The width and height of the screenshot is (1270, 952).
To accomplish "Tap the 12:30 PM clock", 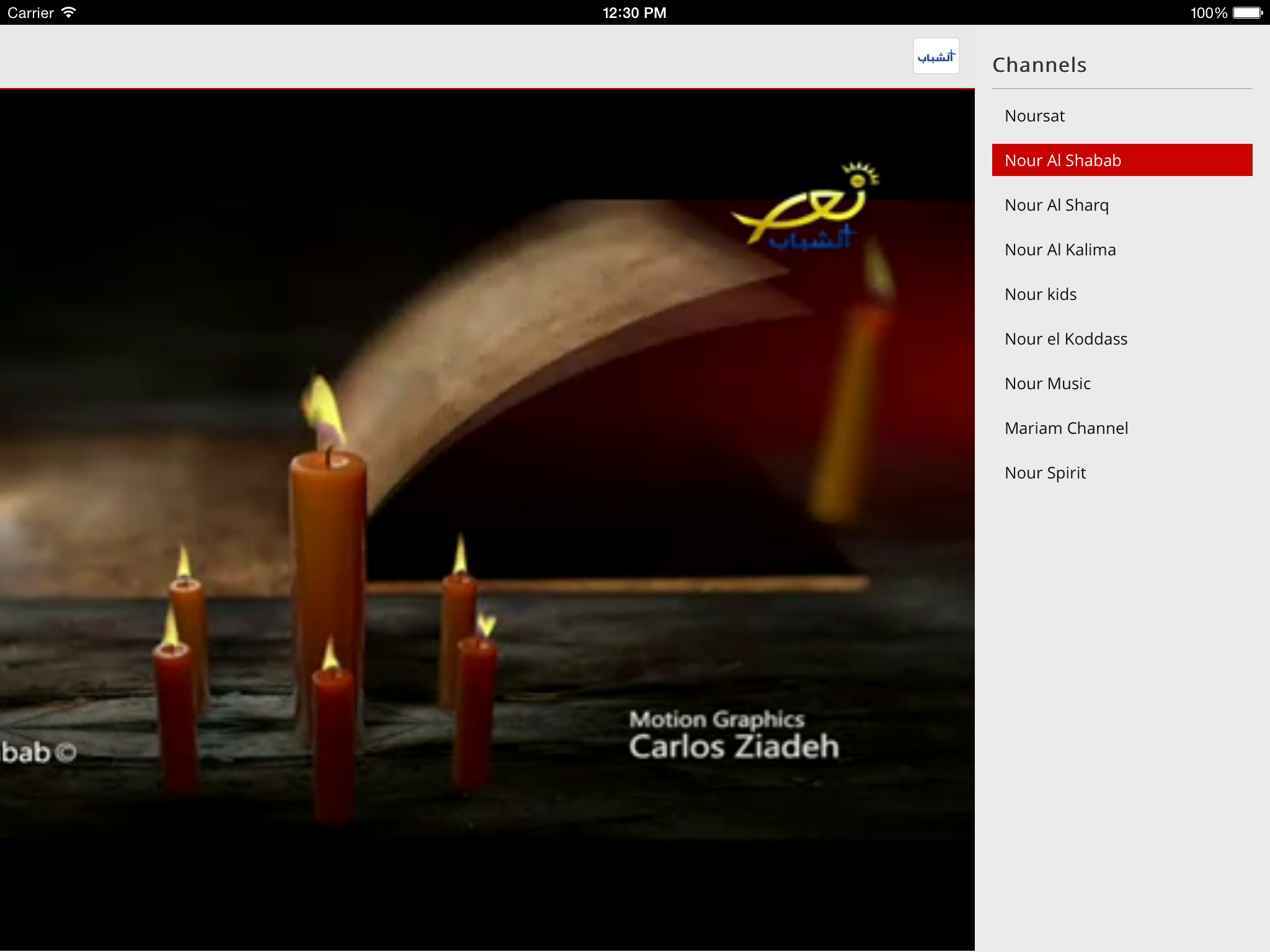I will coord(634,12).
